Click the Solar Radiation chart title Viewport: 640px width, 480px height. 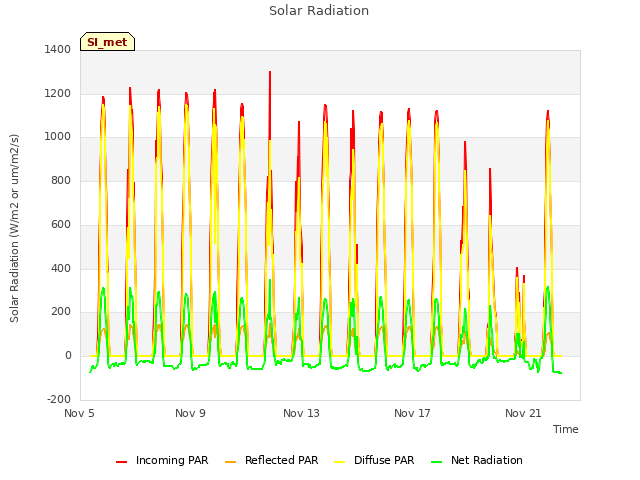tap(319, 11)
